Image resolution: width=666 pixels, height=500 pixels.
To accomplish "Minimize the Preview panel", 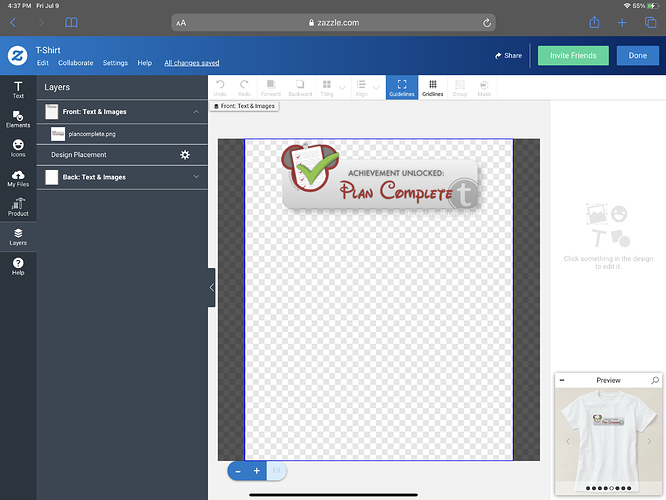I will click(562, 380).
